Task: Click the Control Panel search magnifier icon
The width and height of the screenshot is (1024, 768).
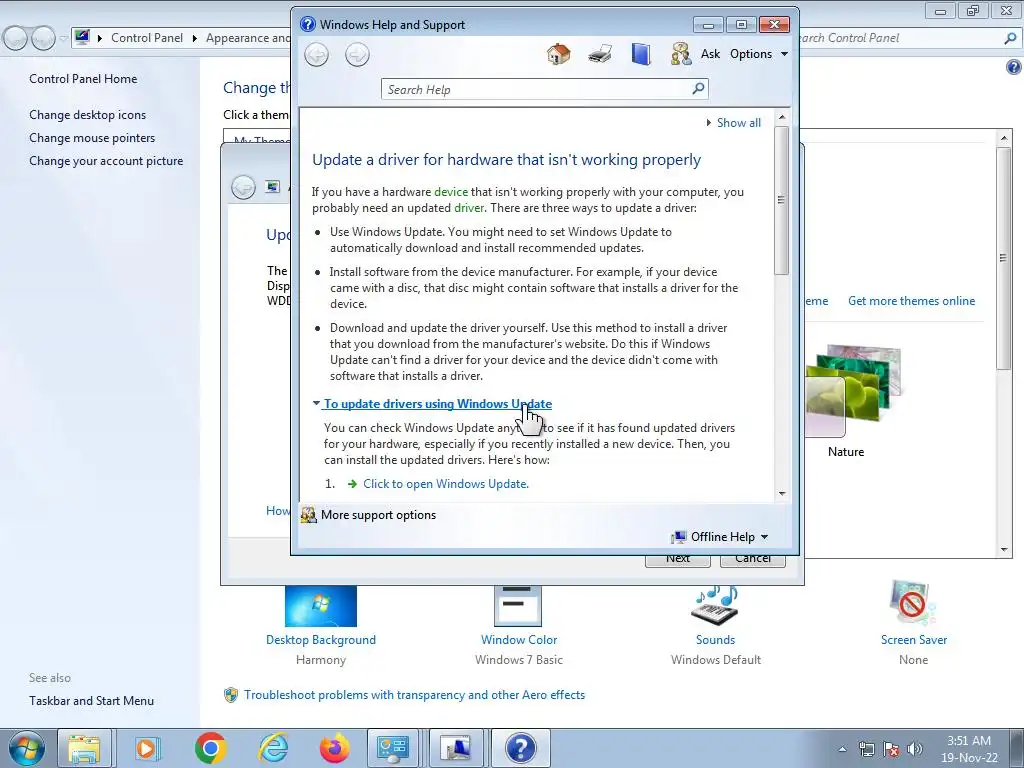Action: pyautogui.click(x=1010, y=39)
